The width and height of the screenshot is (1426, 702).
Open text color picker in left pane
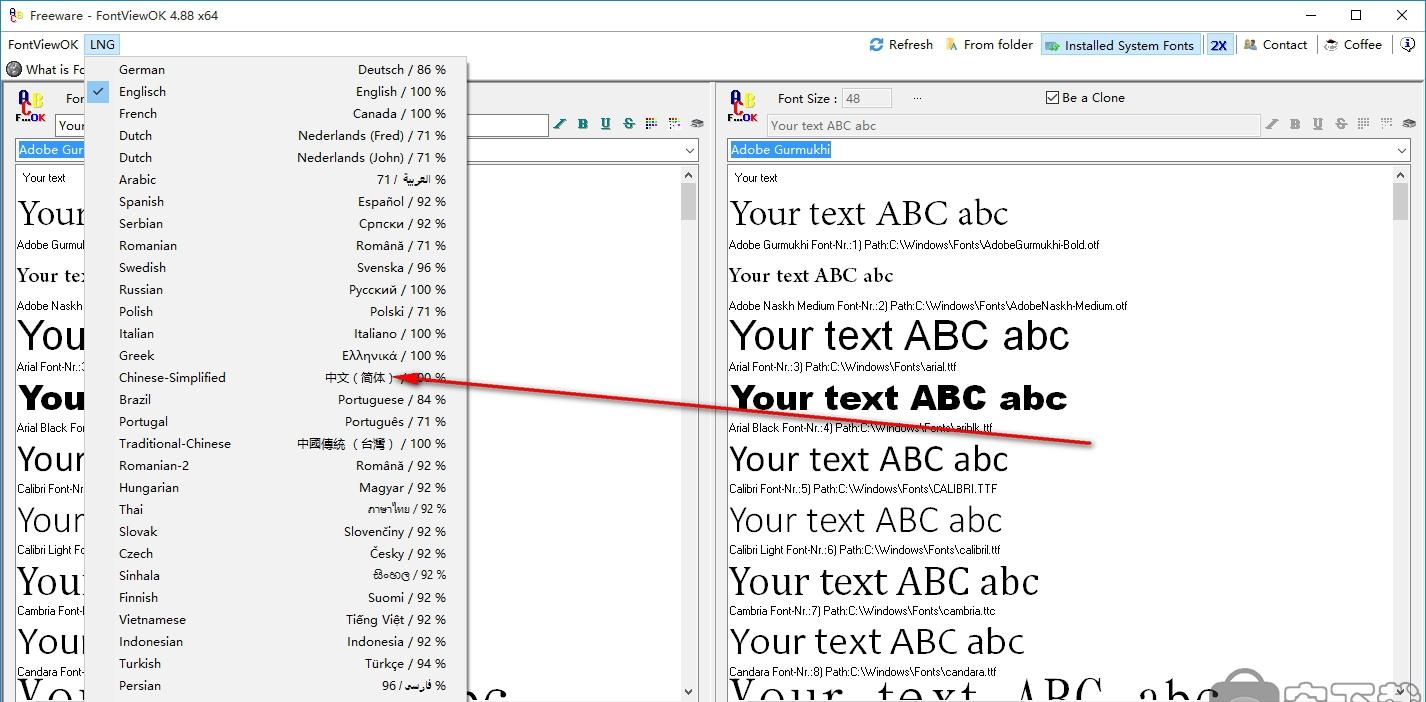point(652,124)
